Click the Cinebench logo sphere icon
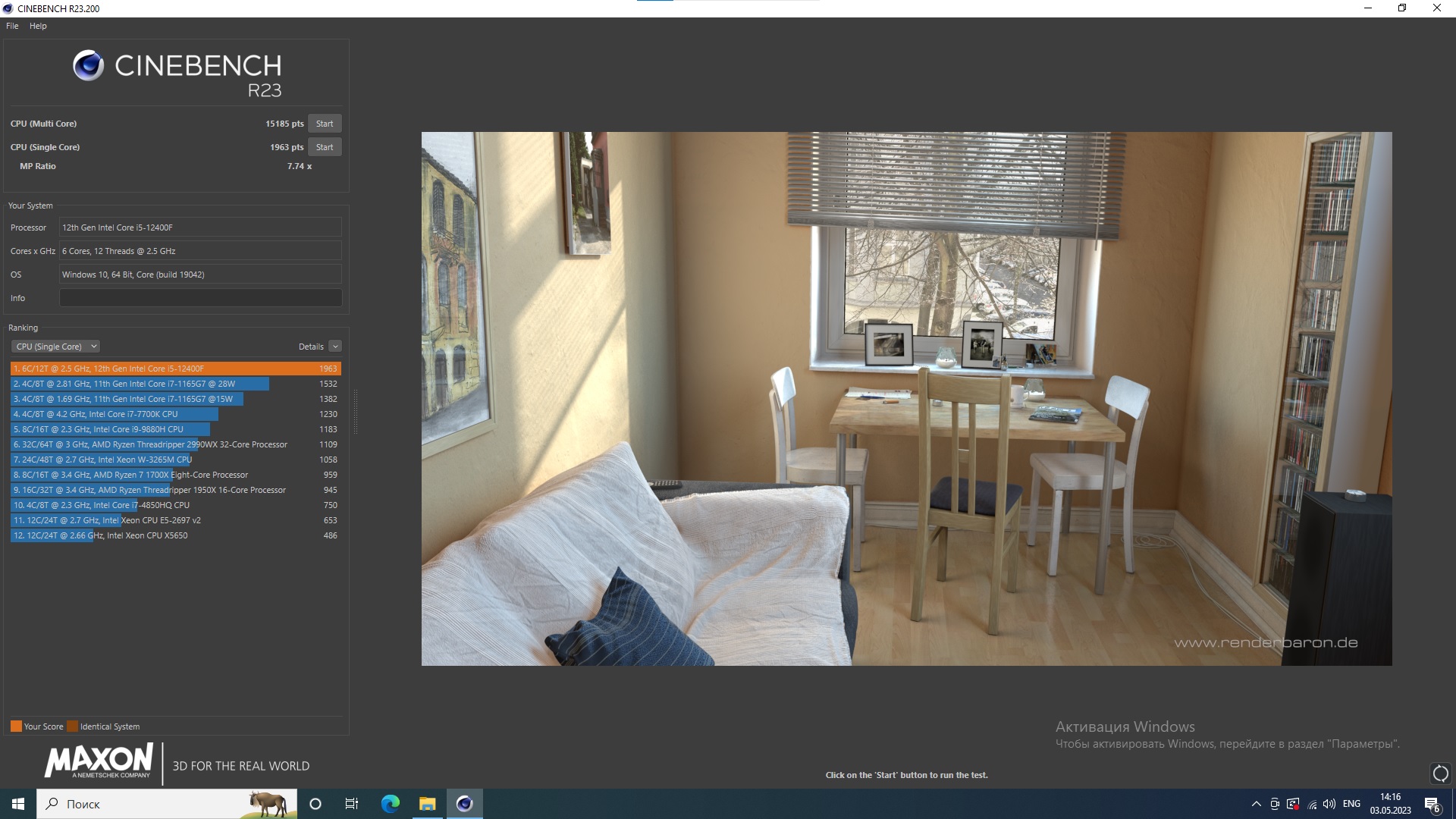 click(88, 66)
